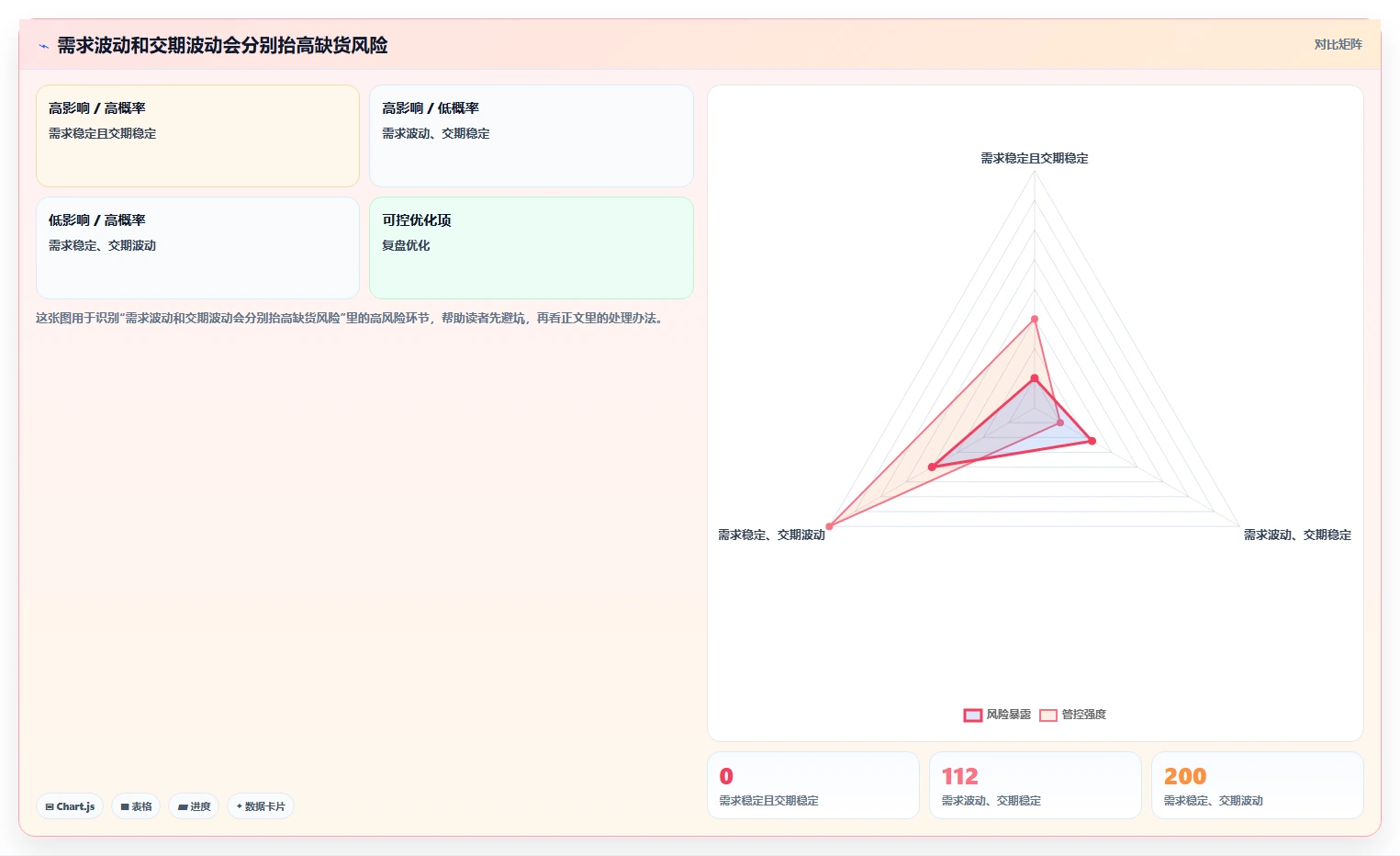Toggle the 管控强度 legend swatch

(1048, 715)
